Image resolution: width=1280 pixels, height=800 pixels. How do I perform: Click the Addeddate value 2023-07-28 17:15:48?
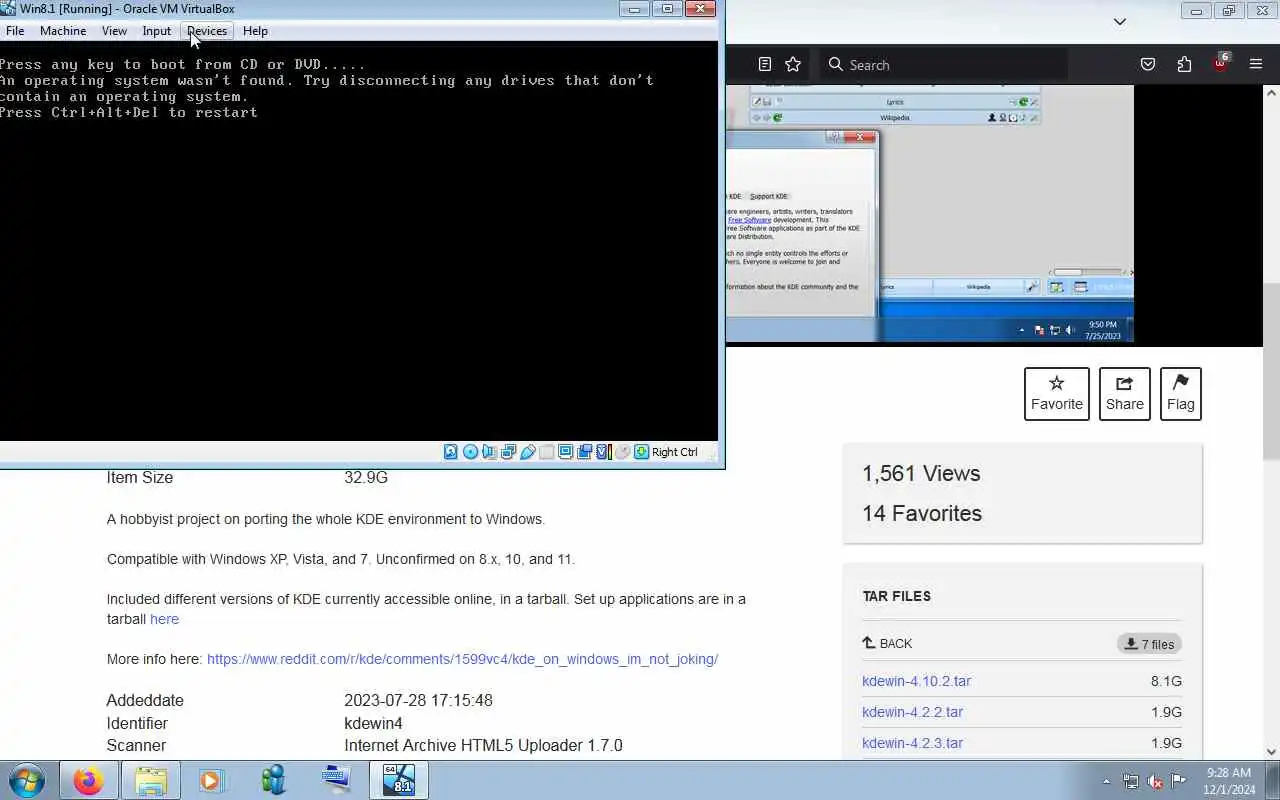pyautogui.click(x=418, y=700)
